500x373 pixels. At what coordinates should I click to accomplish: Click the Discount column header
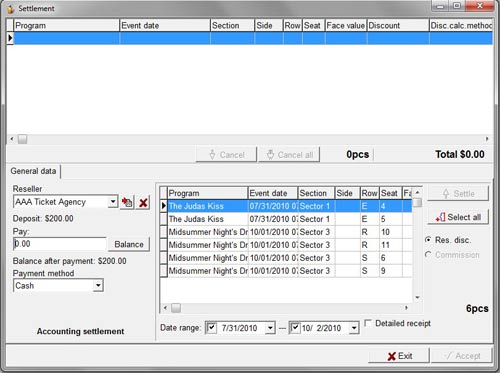pos(398,26)
